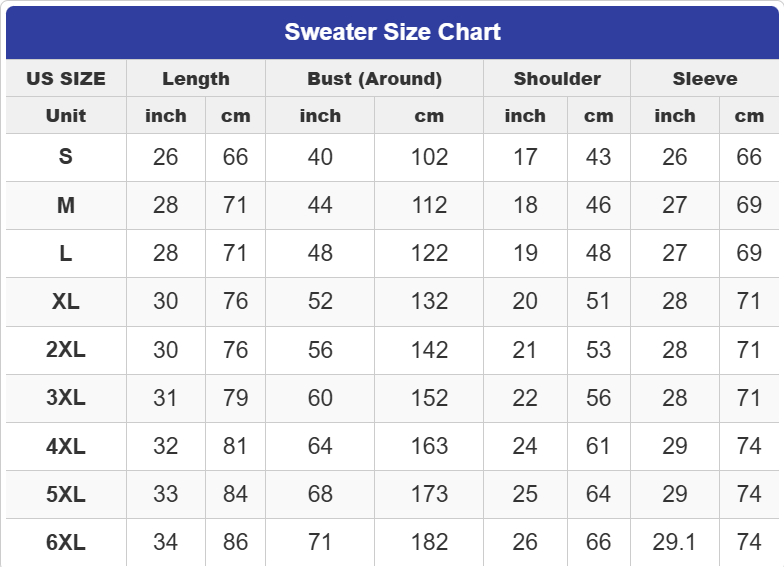This screenshot has height=567, width=784.
Task: Select the Sleeve column header
Action: tap(705, 79)
